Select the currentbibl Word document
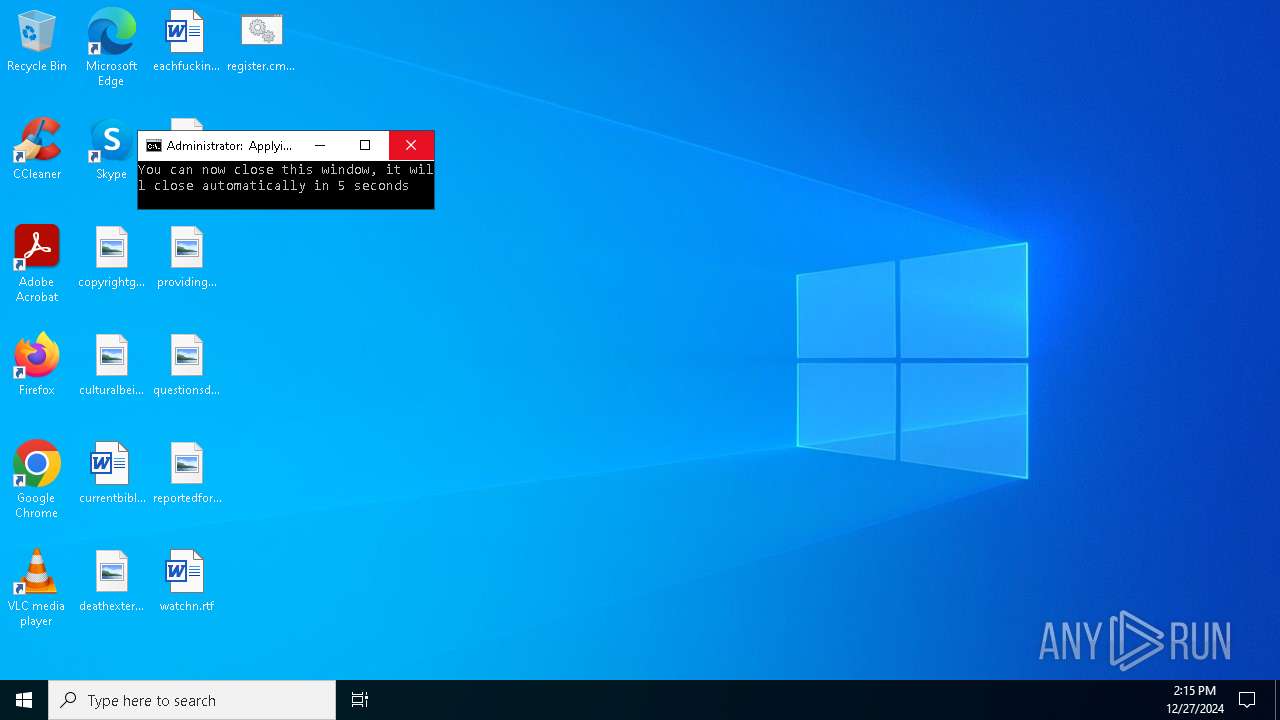 click(x=111, y=474)
